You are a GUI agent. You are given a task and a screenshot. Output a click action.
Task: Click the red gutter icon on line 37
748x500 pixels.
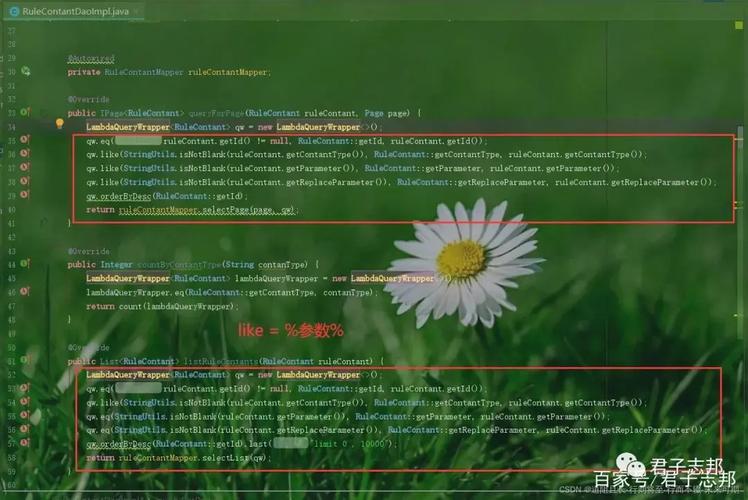click(25, 167)
